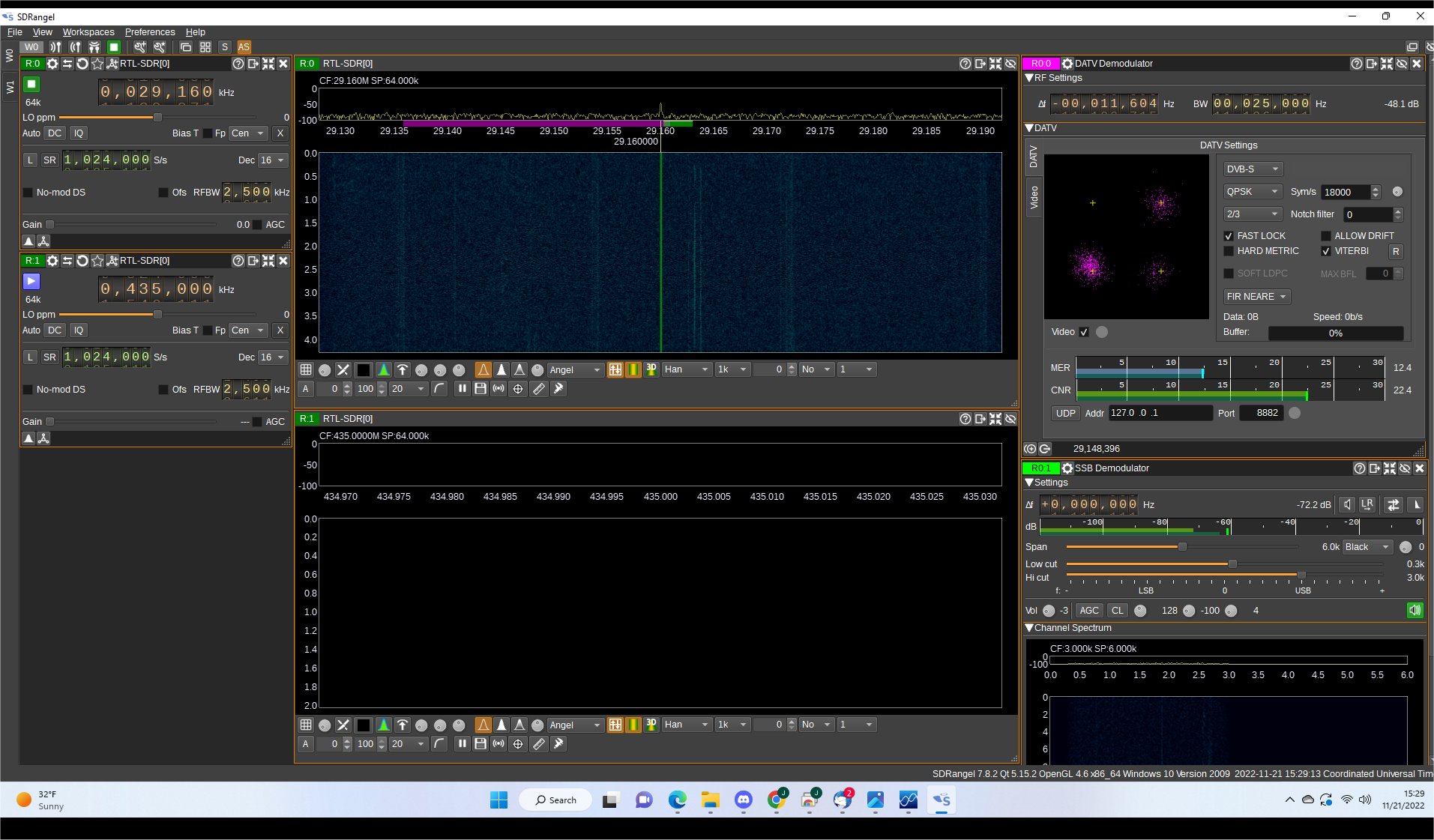Open DATV Demodulator settings gear icon
The height and width of the screenshot is (840, 1434).
tap(1067, 64)
